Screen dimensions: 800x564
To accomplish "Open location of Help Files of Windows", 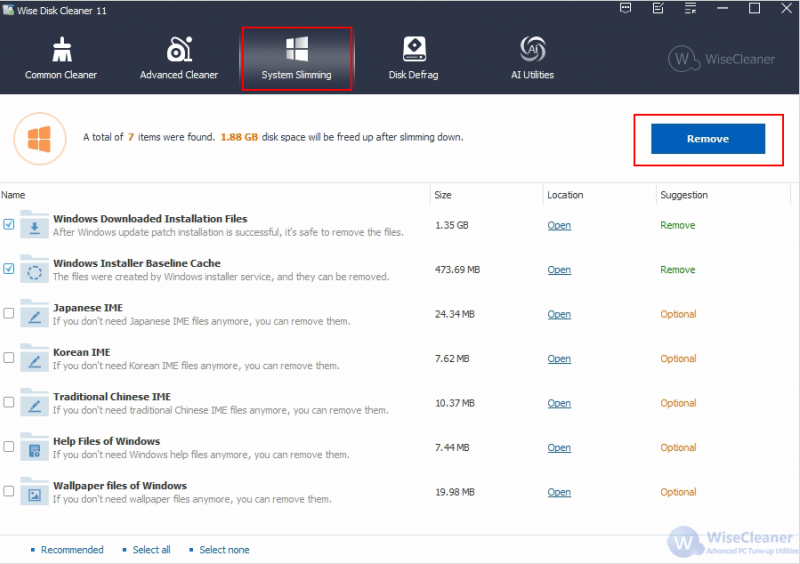I will pos(559,447).
